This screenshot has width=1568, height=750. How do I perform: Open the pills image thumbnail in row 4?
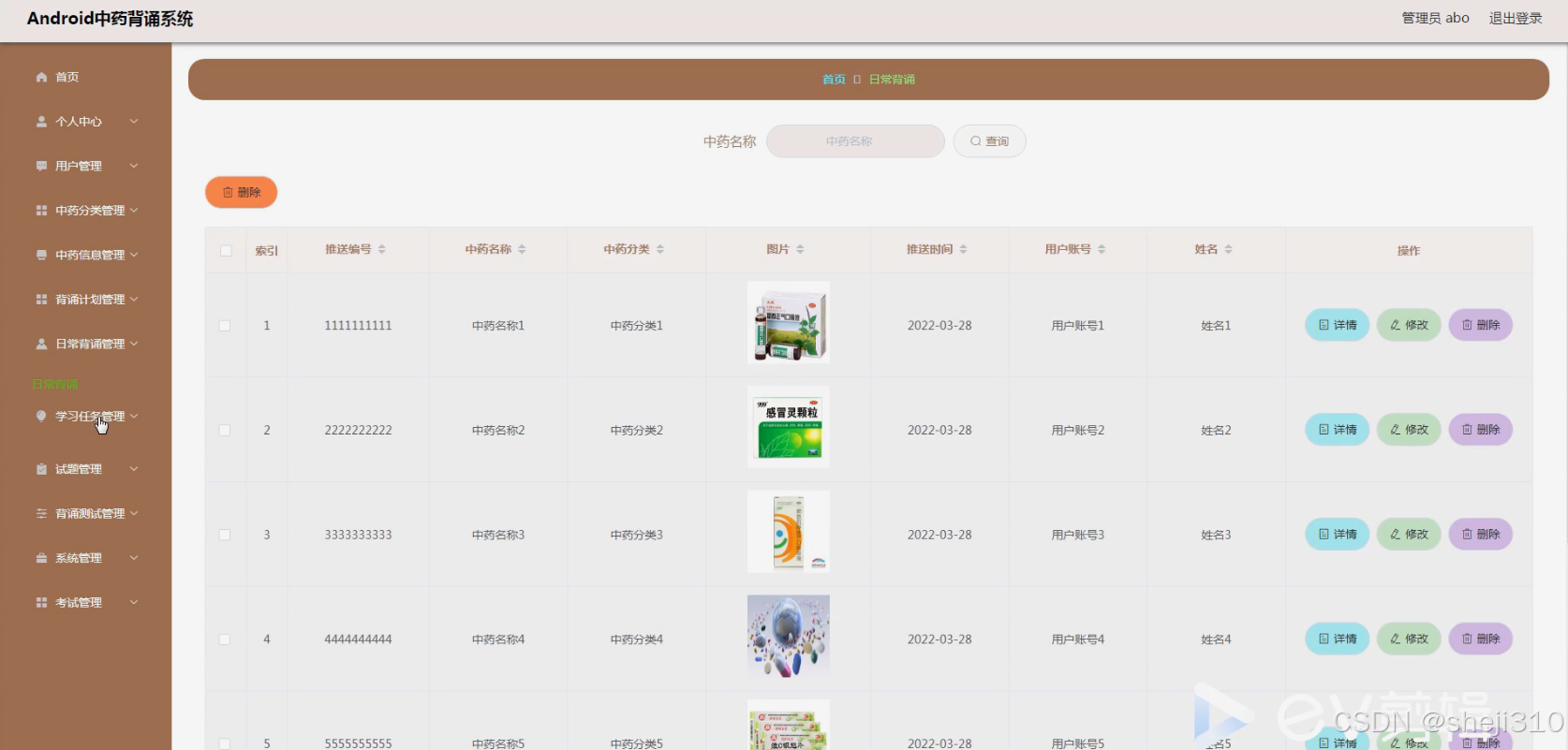789,637
